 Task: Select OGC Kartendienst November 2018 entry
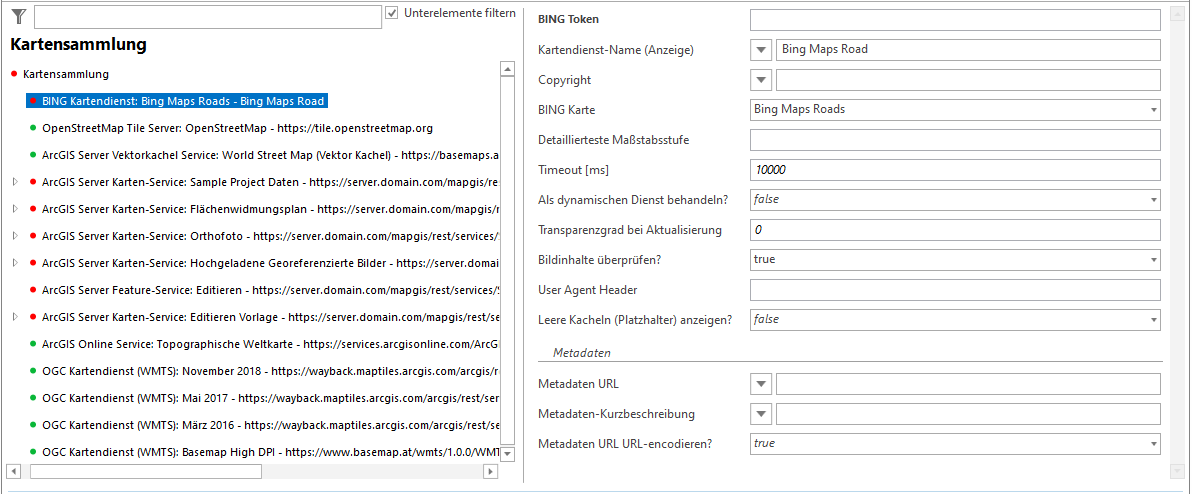pos(270,371)
